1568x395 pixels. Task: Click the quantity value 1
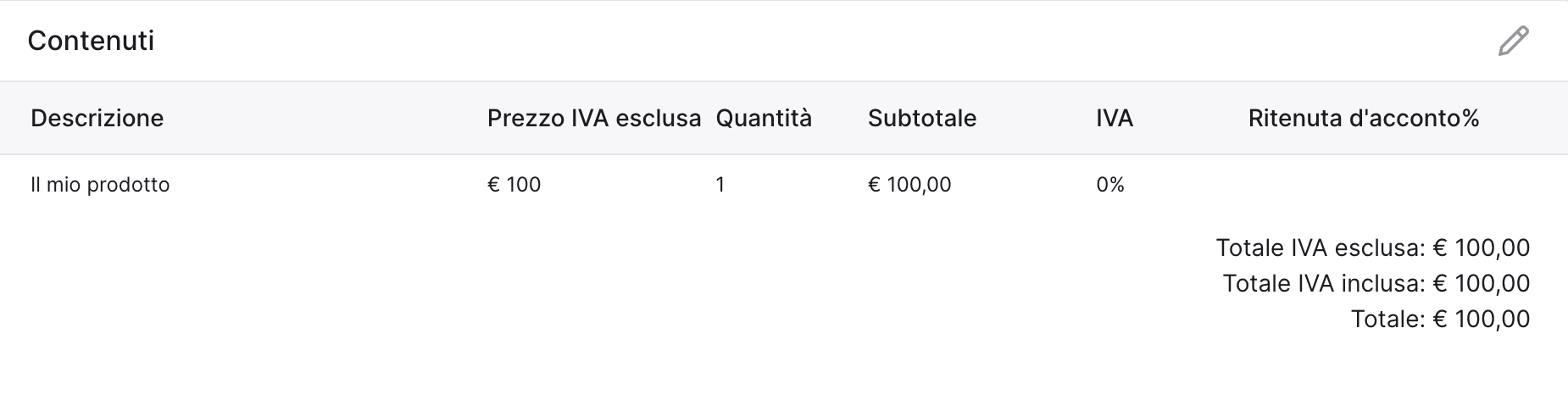720,185
